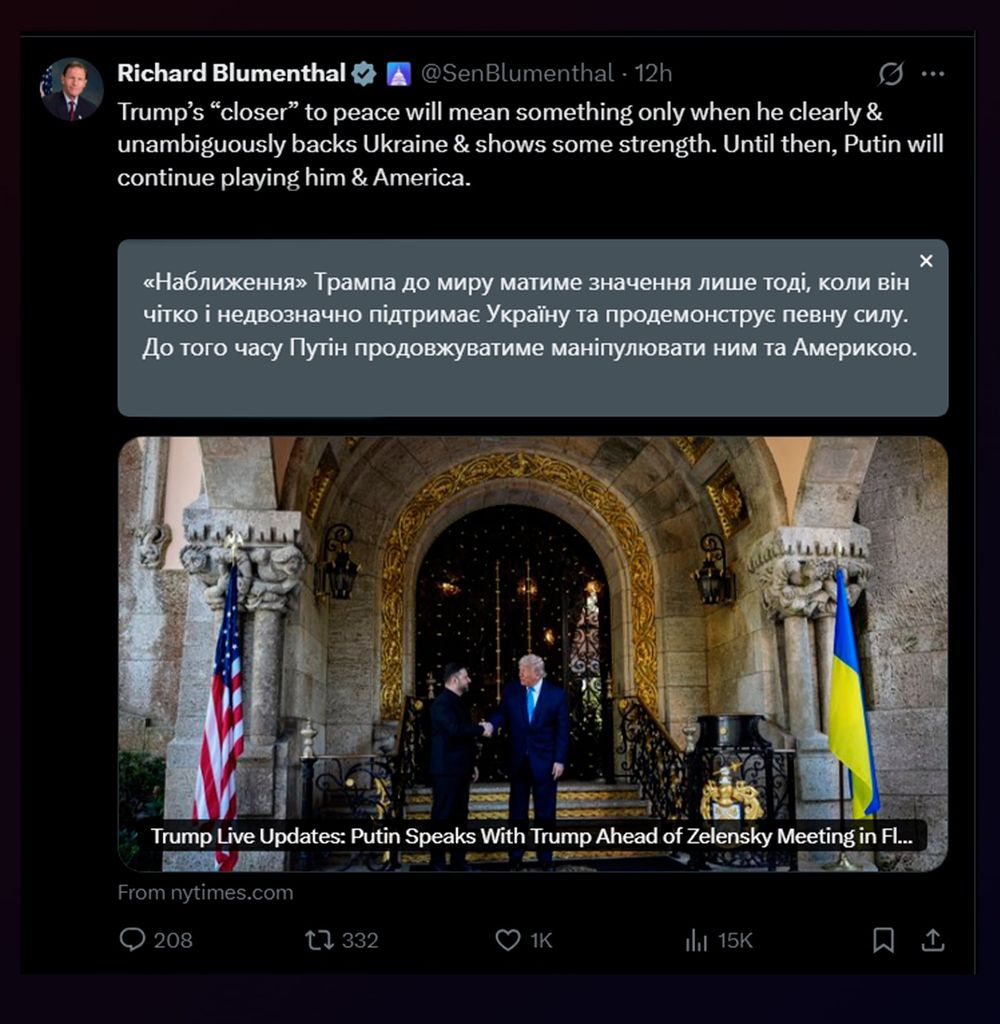The width and height of the screenshot is (1000, 1024).
Task: Click the reply speech-bubble icon
Action: 132,939
